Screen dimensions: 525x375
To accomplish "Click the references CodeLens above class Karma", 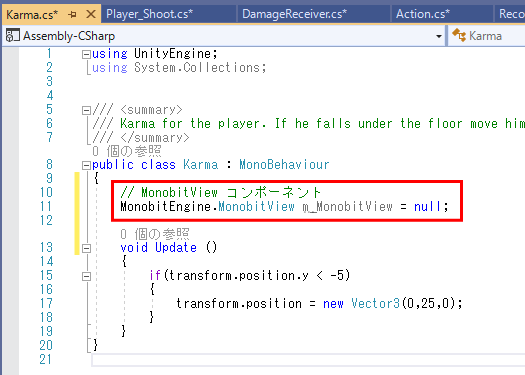I will (127, 151).
